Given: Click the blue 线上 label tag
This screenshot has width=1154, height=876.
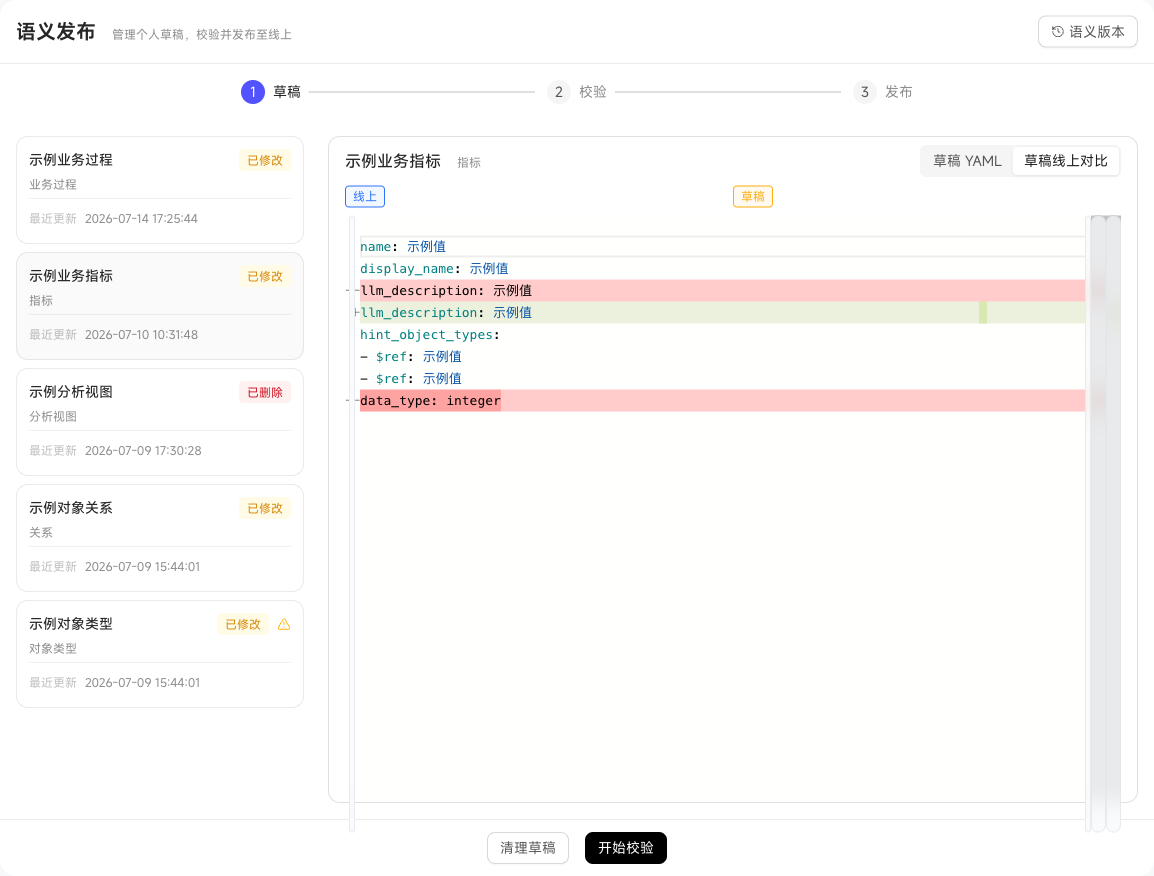Looking at the screenshot, I should [365, 197].
